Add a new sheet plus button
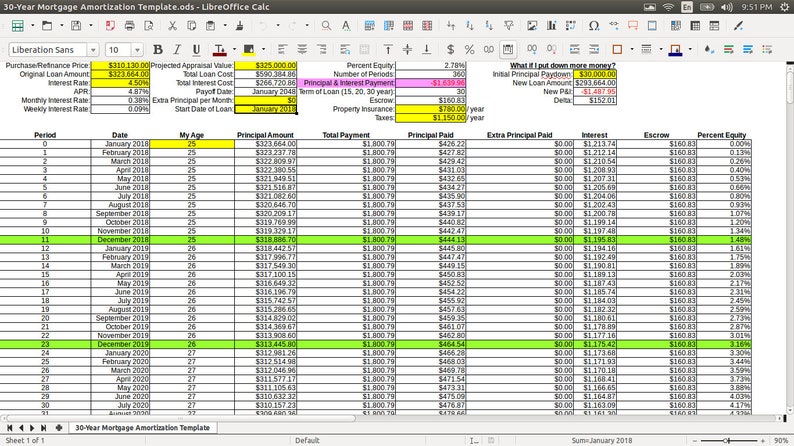This screenshot has height=446, width=794. click(x=59, y=428)
